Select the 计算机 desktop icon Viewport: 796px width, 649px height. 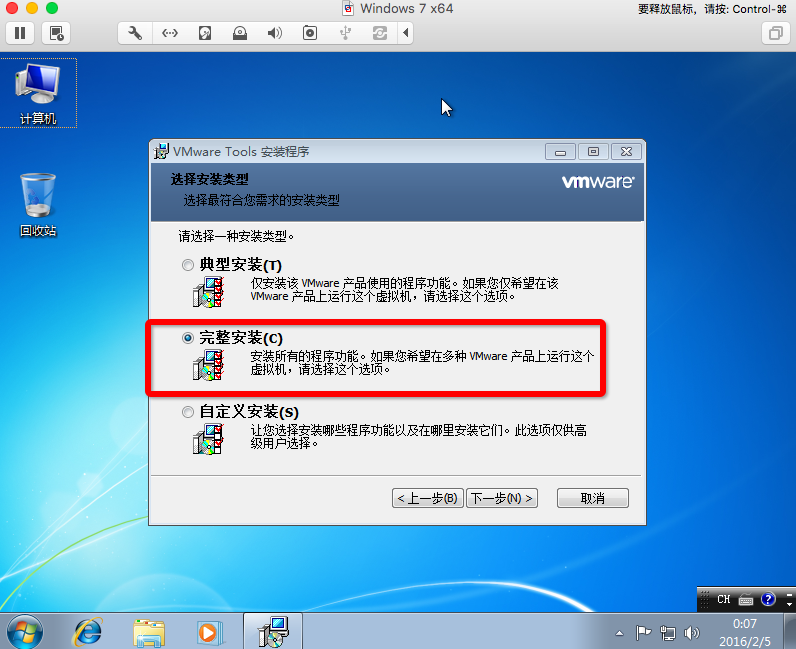pos(38,93)
